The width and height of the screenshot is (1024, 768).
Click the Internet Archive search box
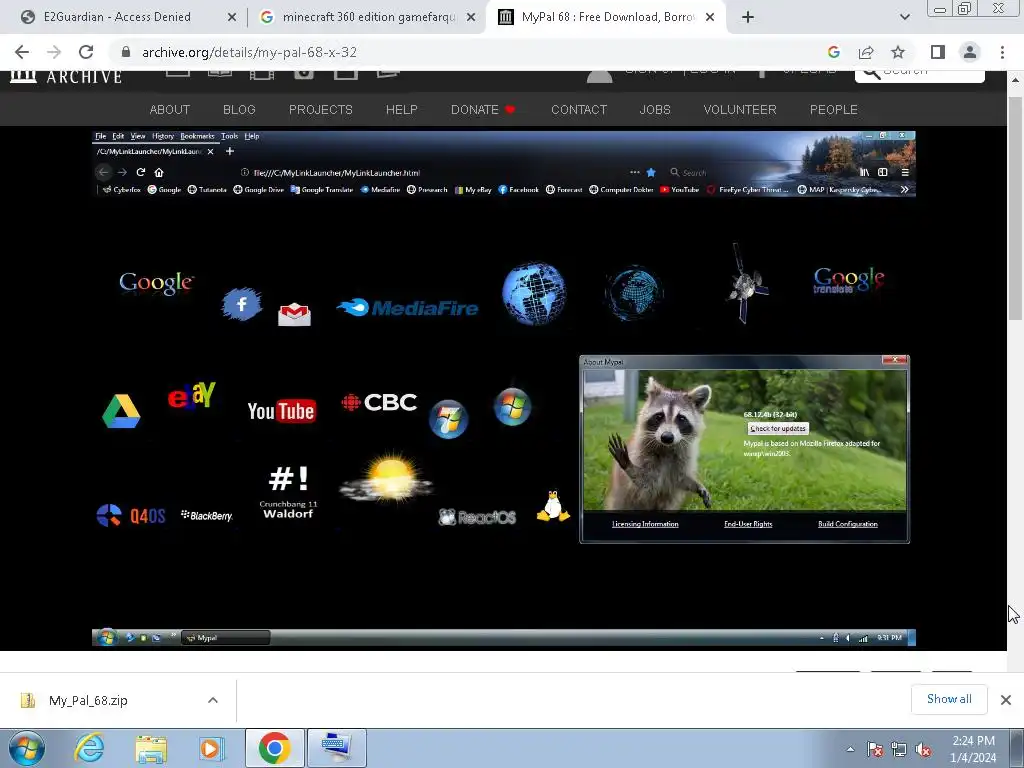coord(920,73)
